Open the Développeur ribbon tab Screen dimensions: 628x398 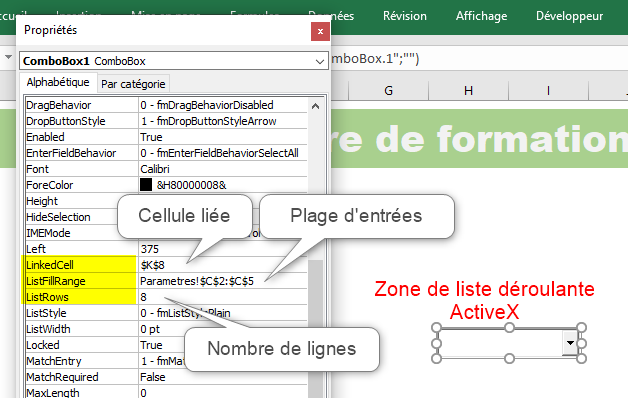(569, 16)
